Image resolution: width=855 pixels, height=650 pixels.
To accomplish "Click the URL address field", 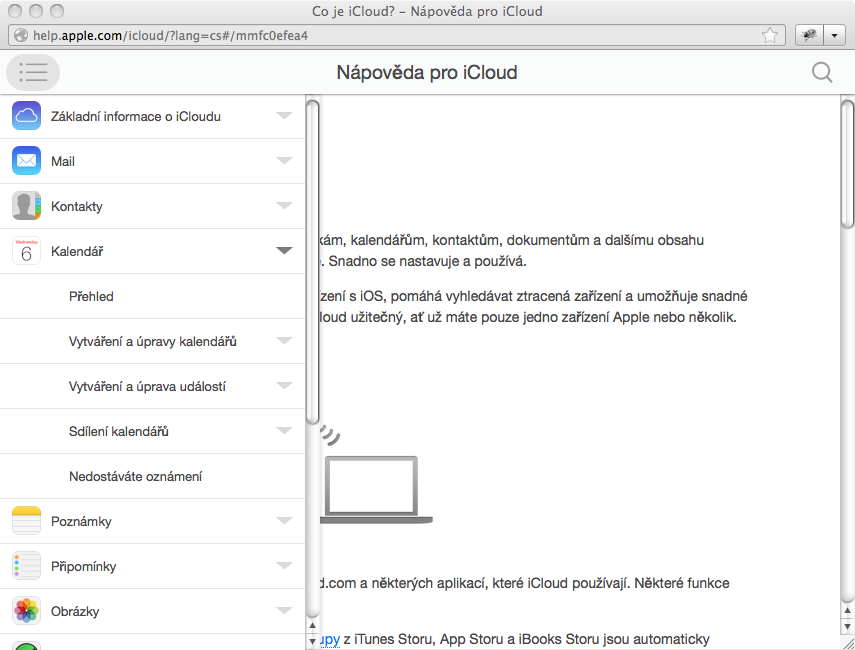I will click(397, 35).
